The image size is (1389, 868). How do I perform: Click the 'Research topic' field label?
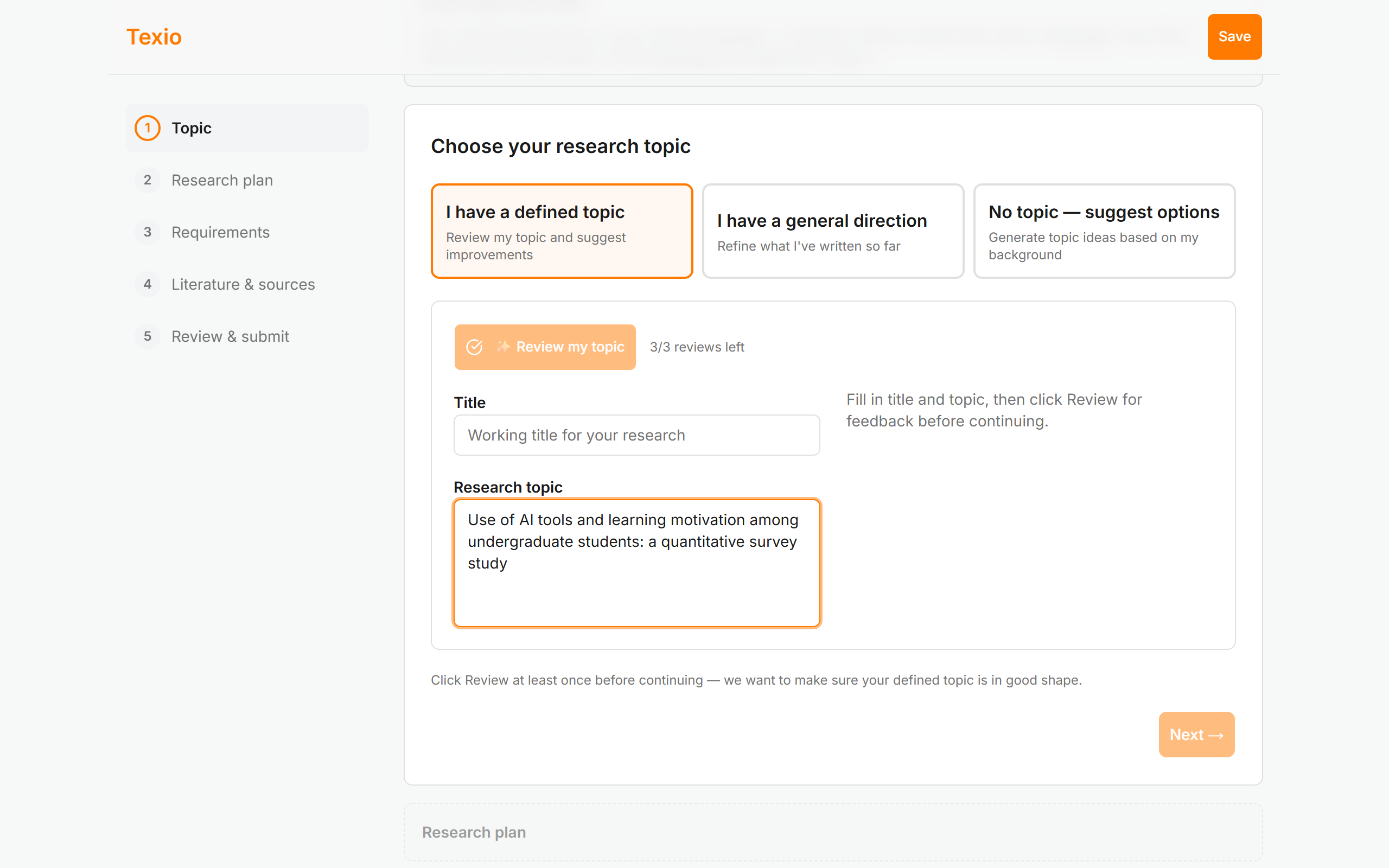point(508,487)
